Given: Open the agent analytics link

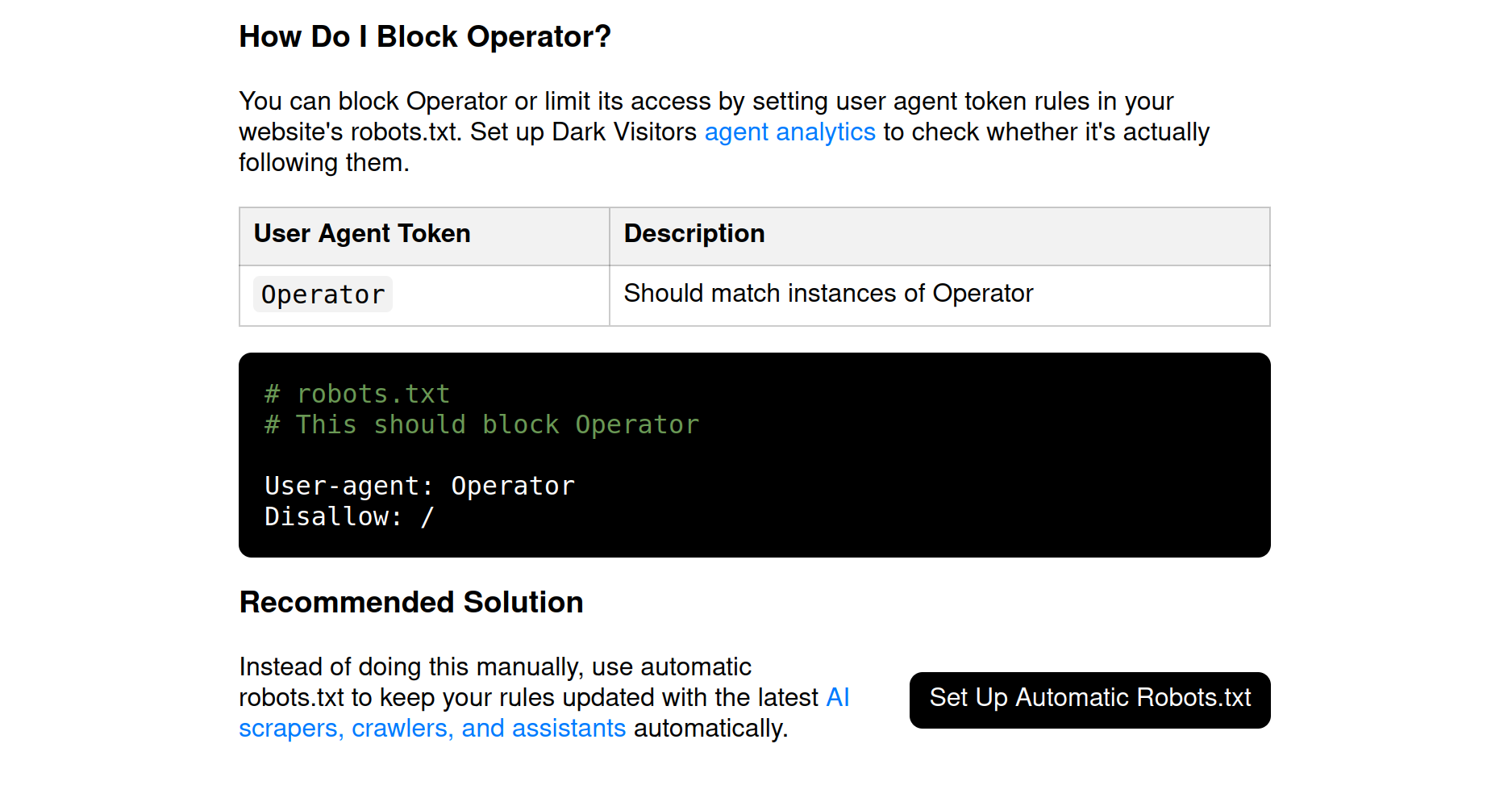Looking at the screenshot, I should 789,132.
